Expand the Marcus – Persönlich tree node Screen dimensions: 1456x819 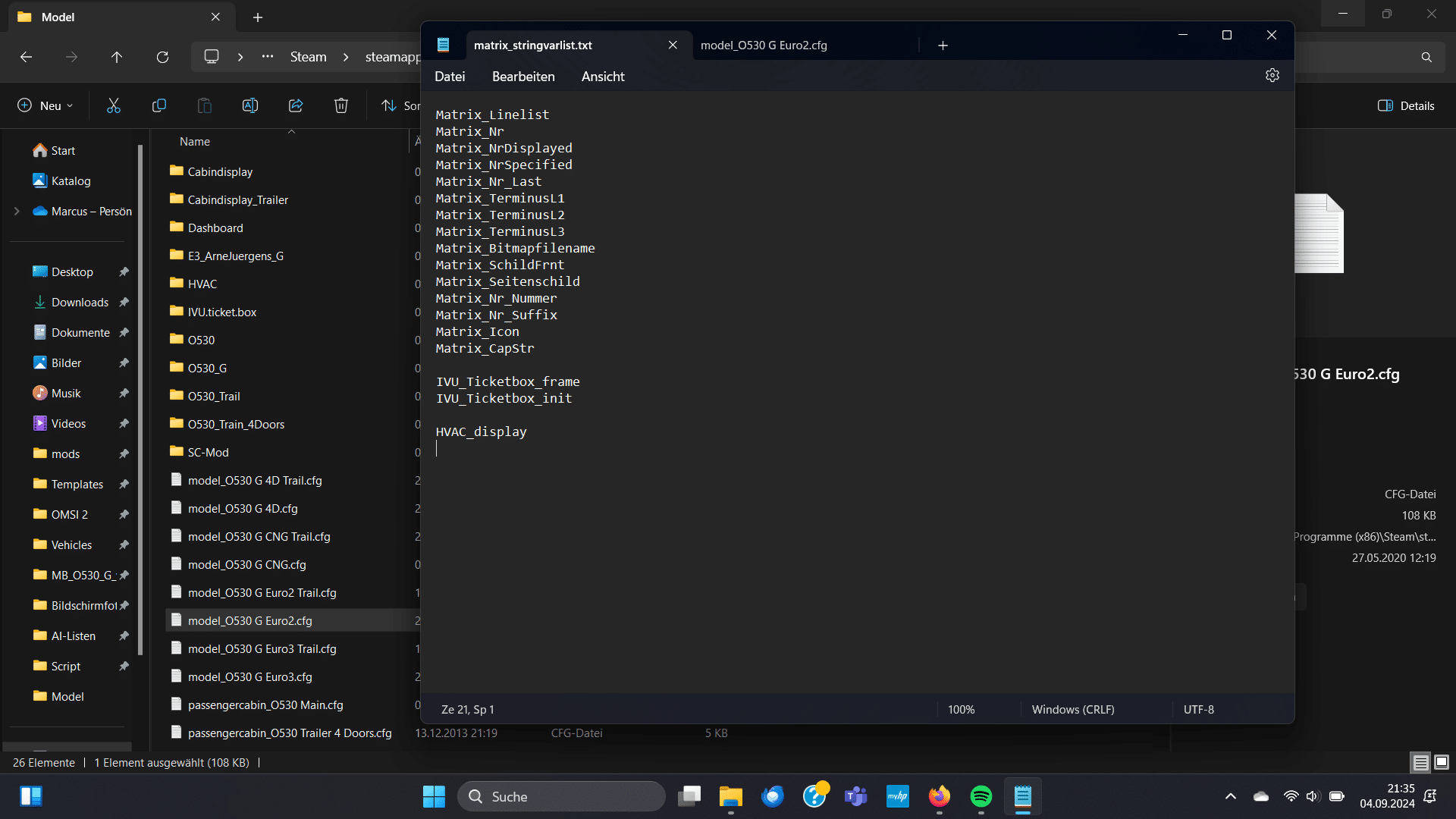pos(17,212)
